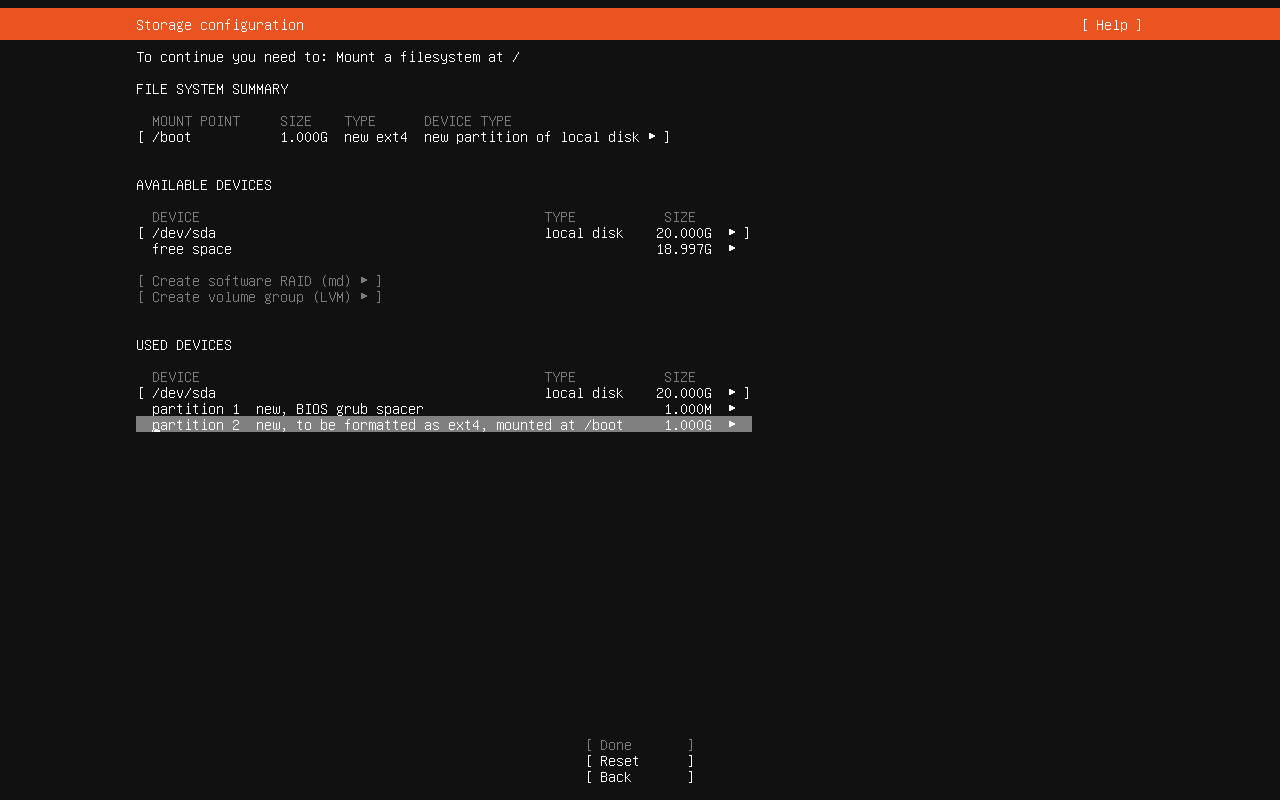This screenshot has width=1280, height=800.
Task: Click the arrow next to 18.997G free space
Action: [x=732, y=249]
